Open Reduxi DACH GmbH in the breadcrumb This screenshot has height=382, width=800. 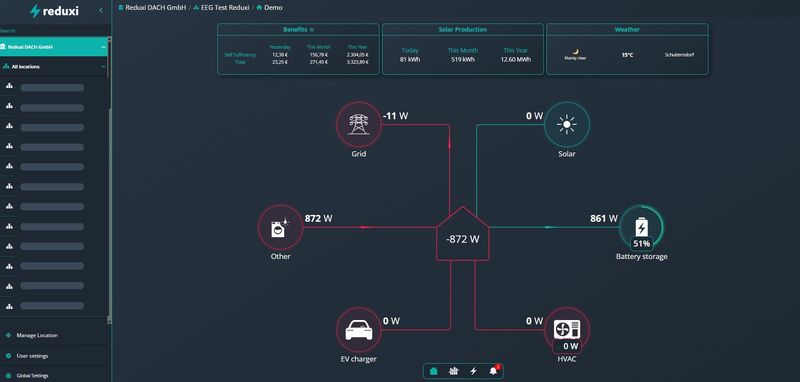click(x=156, y=8)
